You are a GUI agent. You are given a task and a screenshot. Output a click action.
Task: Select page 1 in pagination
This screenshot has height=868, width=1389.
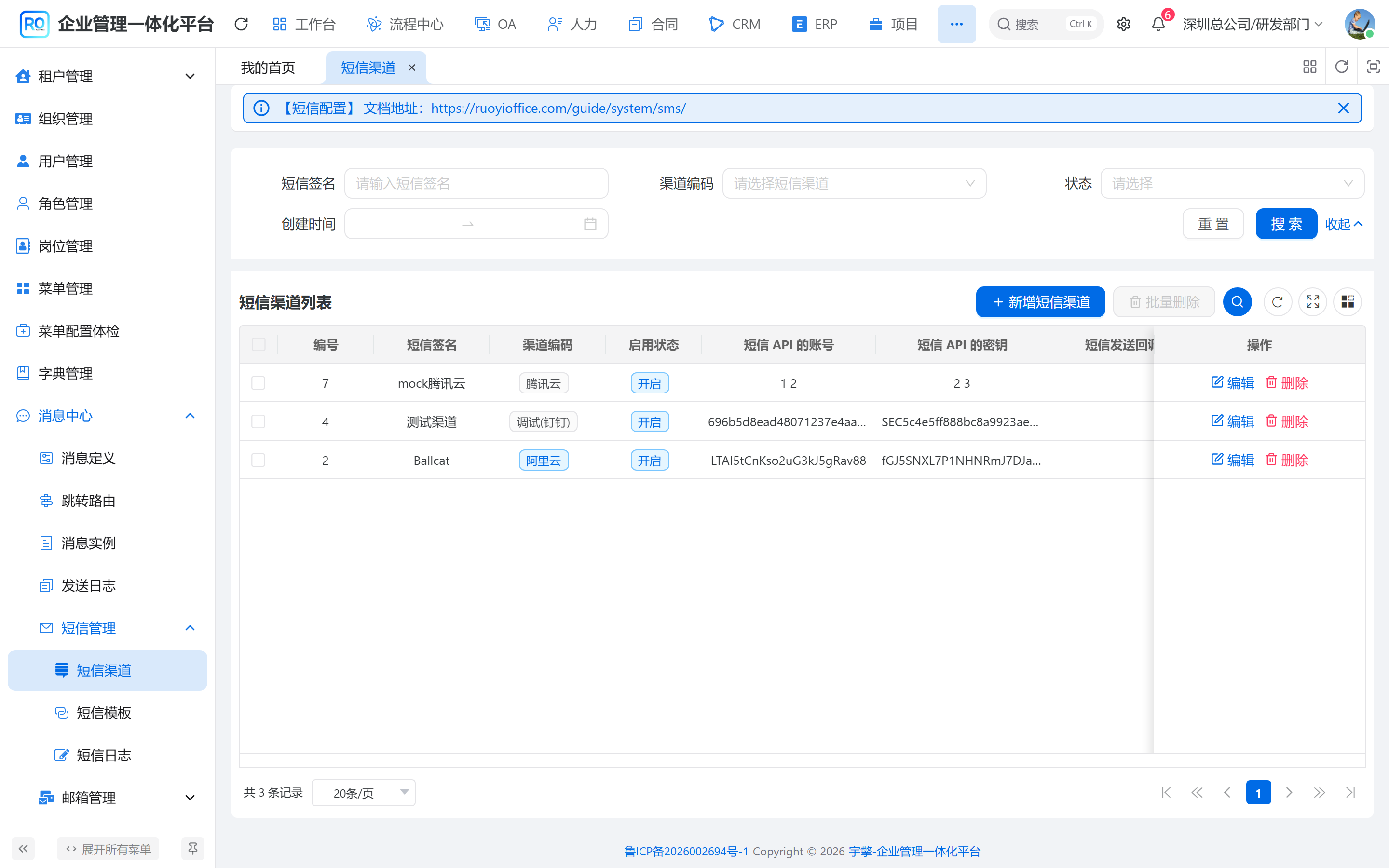(x=1258, y=793)
